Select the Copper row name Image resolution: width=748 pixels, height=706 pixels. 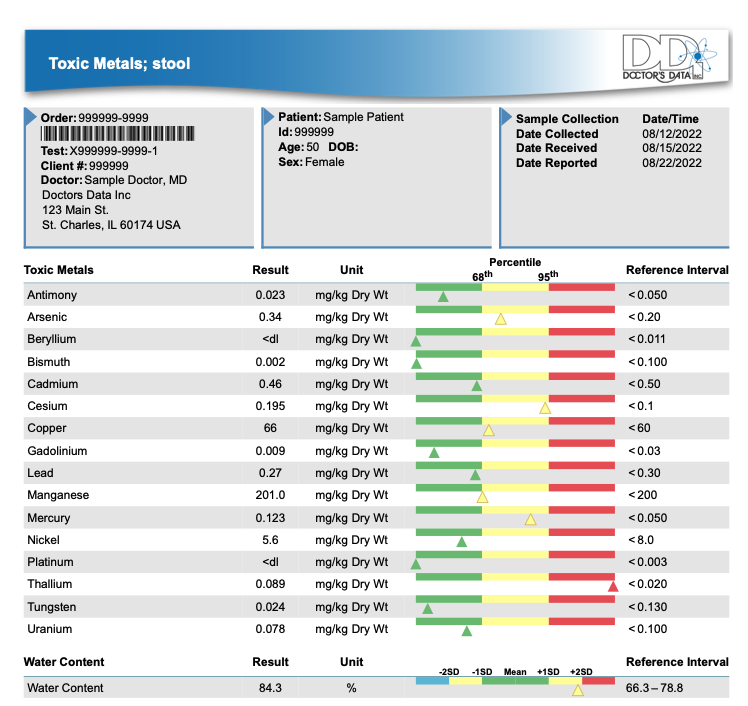pyautogui.click(x=45, y=428)
